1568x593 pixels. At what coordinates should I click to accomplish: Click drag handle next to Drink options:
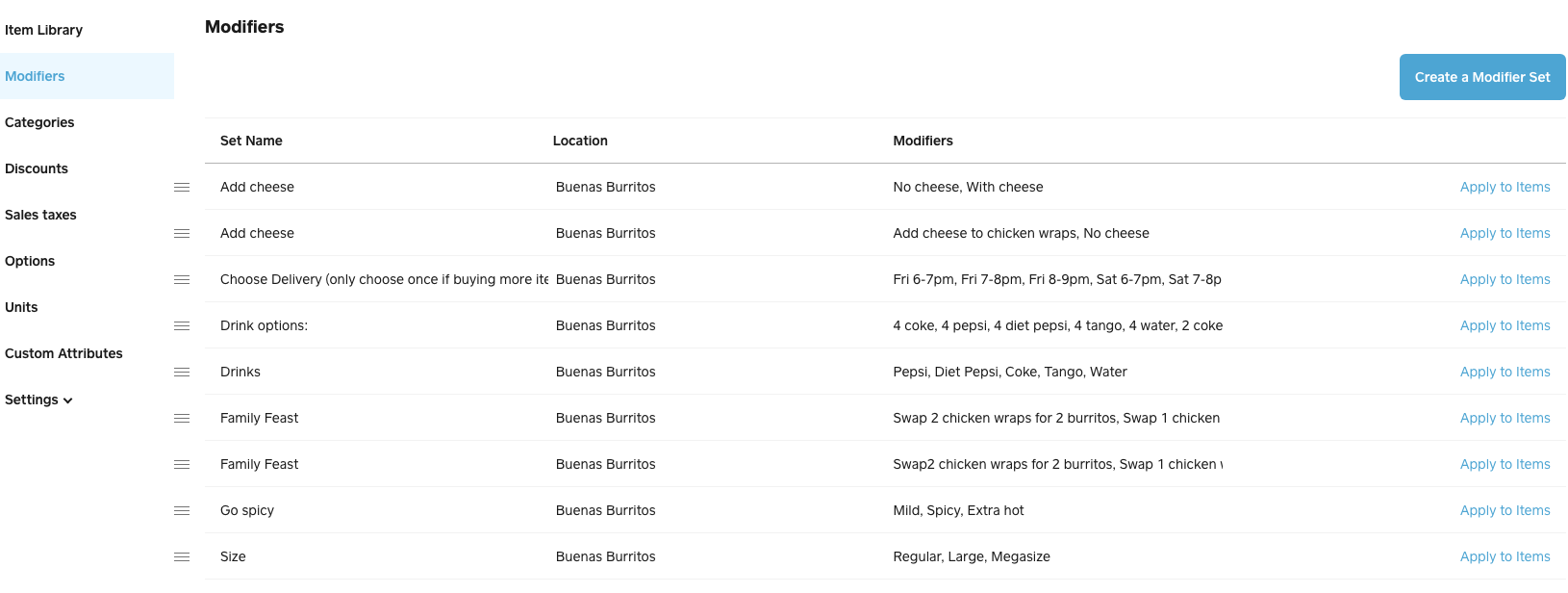[182, 325]
